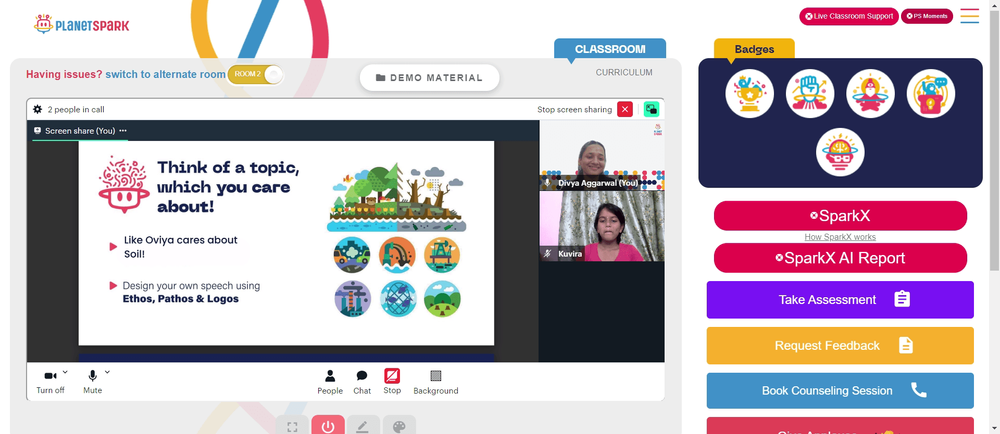
Task: Open DEMO MATERIAL folder
Action: tap(429, 78)
